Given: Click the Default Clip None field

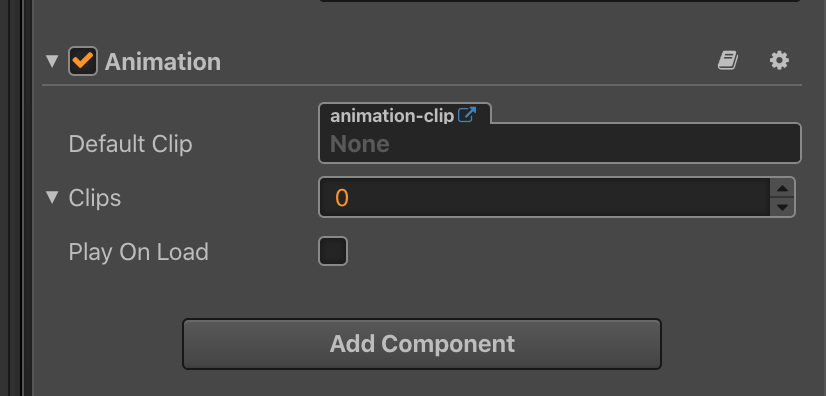Looking at the screenshot, I should coord(560,143).
